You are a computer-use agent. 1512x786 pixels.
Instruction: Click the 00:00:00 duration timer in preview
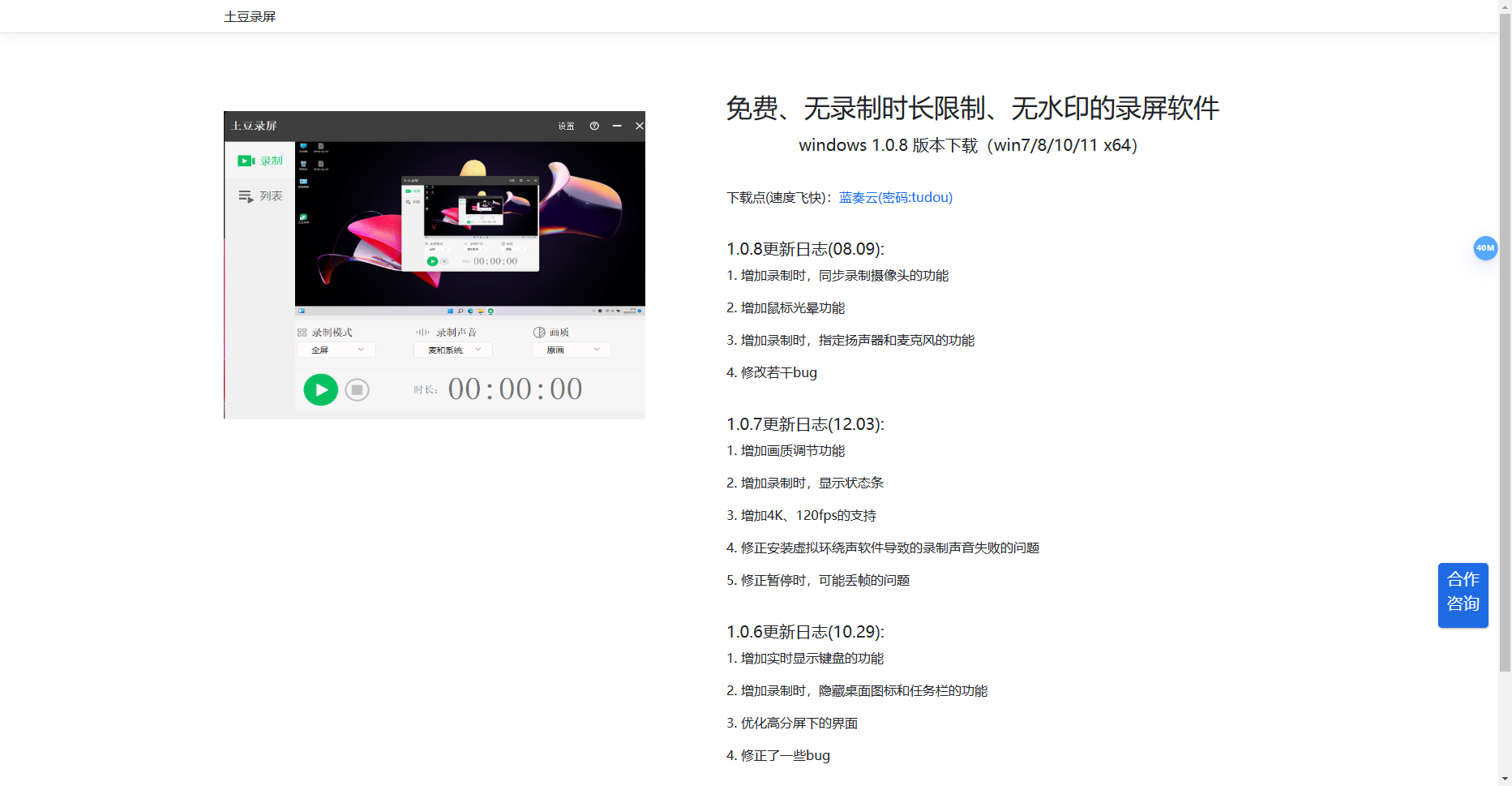(x=515, y=389)
